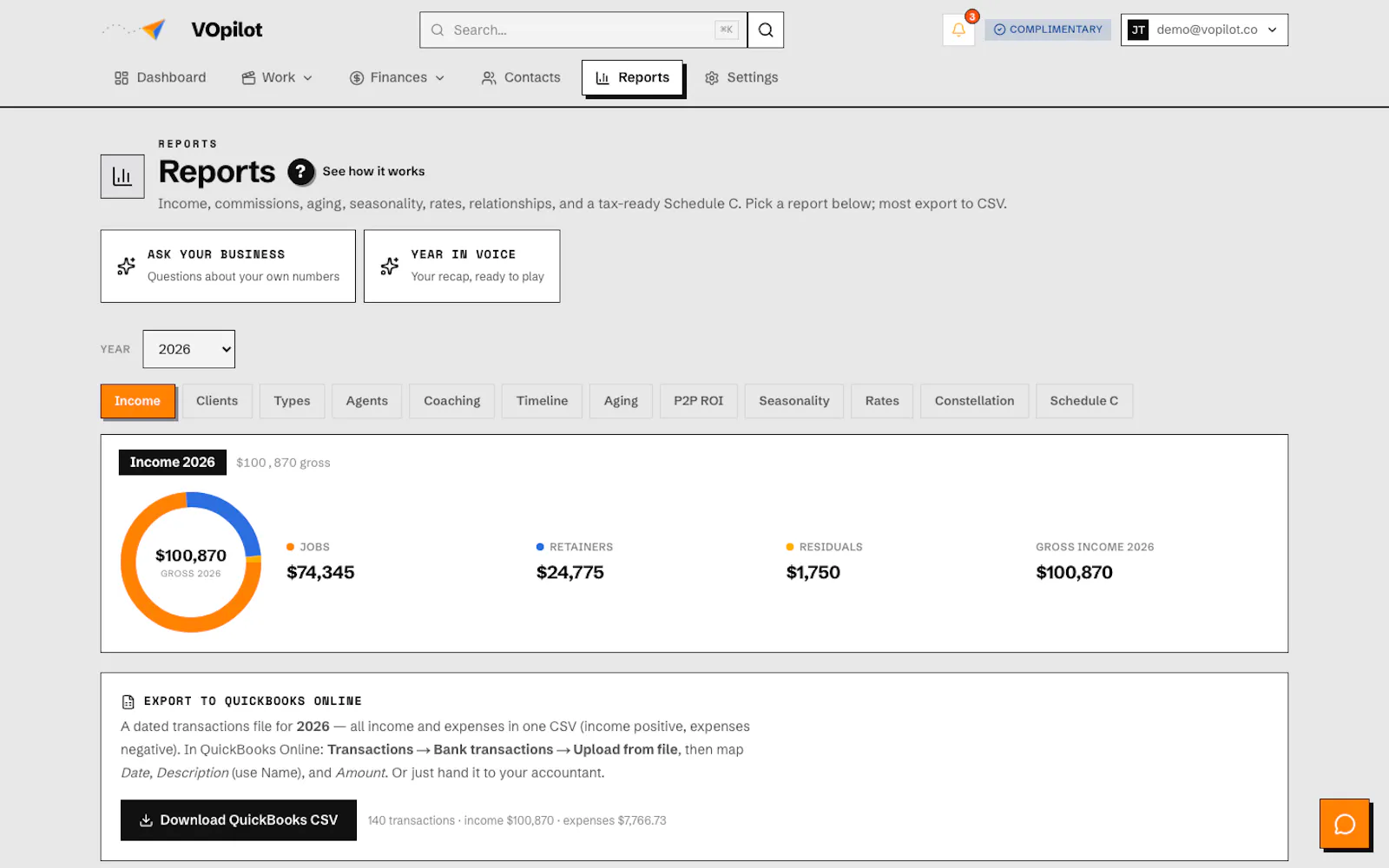Select the Reports nav item
The width and height of the screenshot is (1389, 868).
[632, 78]
